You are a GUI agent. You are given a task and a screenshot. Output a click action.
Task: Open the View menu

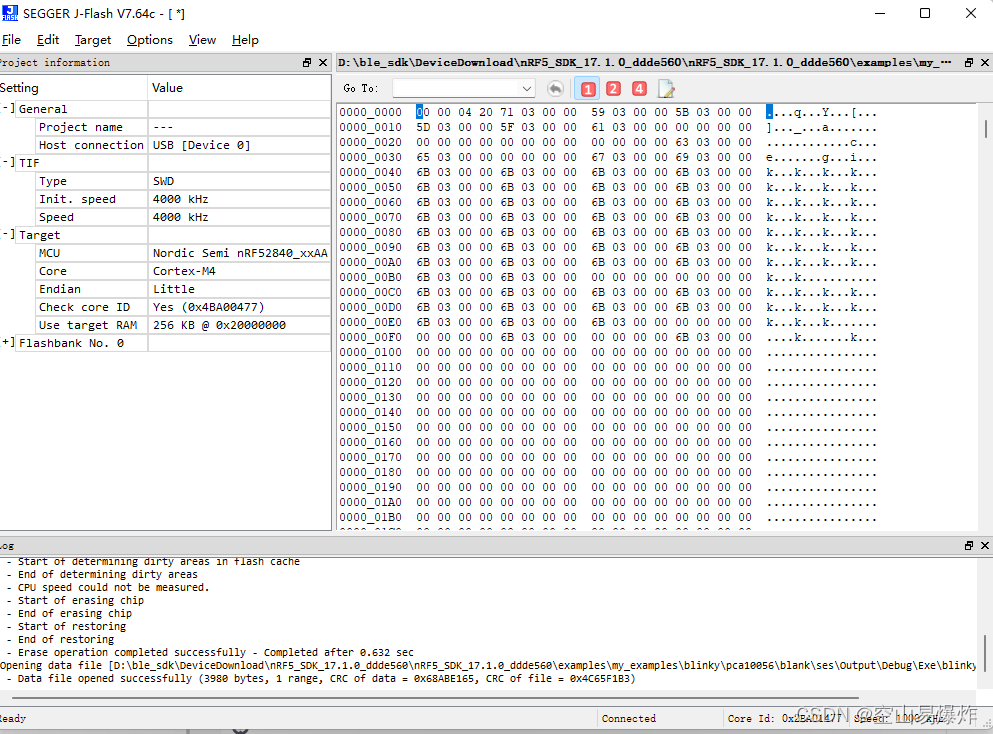[202, 40]
